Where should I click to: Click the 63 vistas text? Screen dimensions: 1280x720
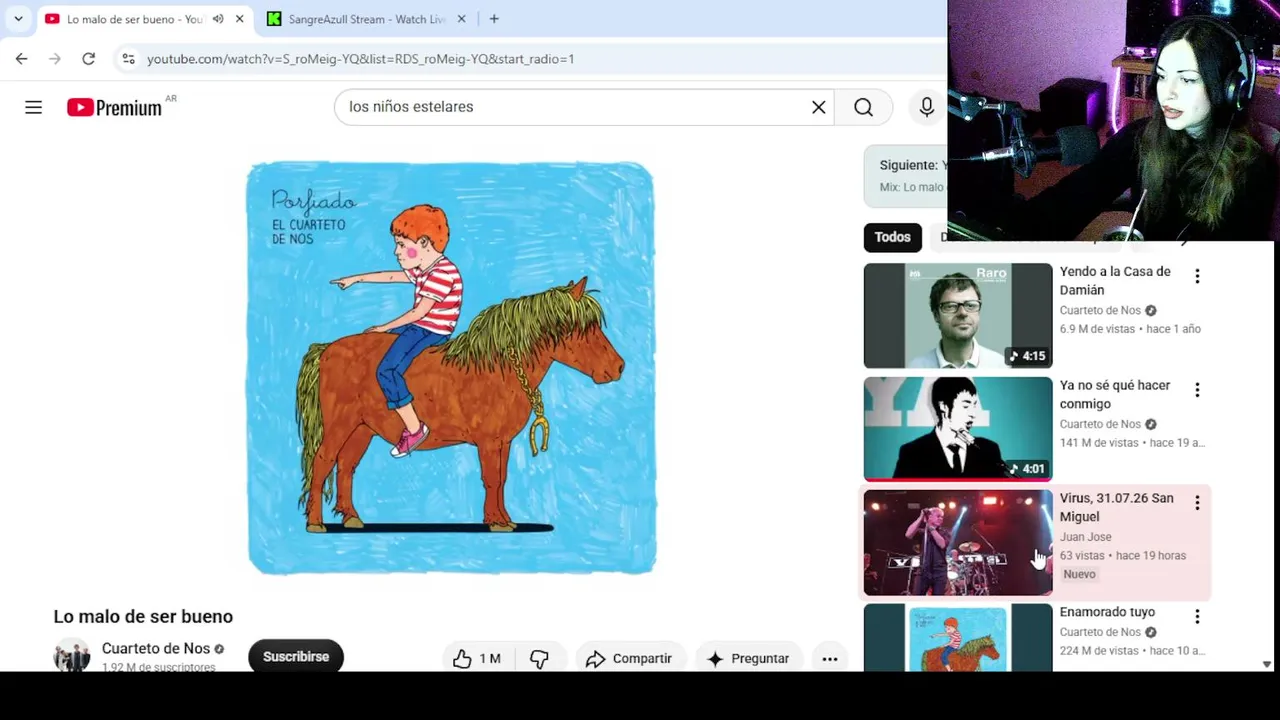point(1082,556)
